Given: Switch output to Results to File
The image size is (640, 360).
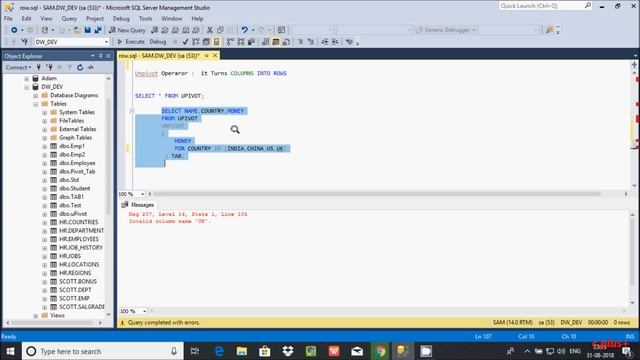Looking at the screenshot, I should click(287, 42).
